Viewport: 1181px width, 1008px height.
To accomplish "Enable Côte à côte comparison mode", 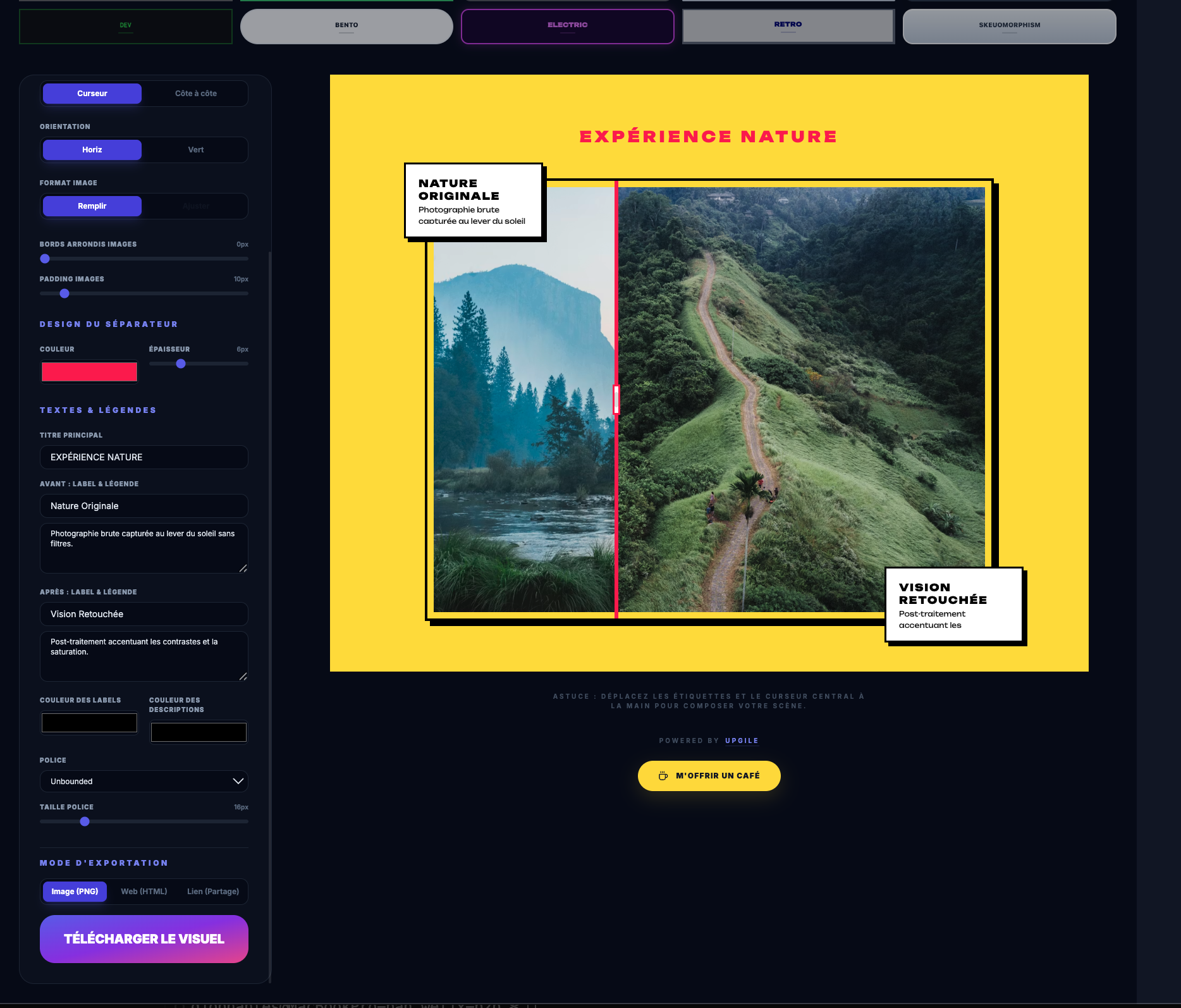I will 196,93.
